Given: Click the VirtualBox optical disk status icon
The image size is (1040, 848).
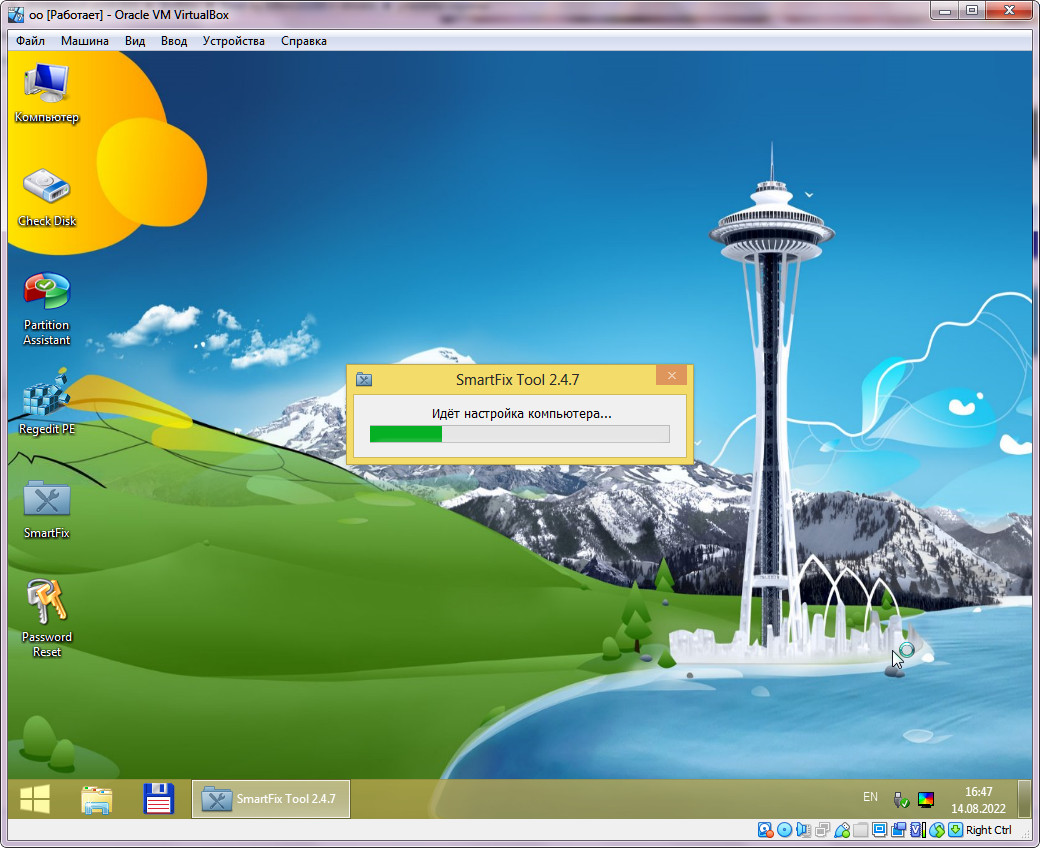Looking at the screenshot, I should tap(785, 830).
